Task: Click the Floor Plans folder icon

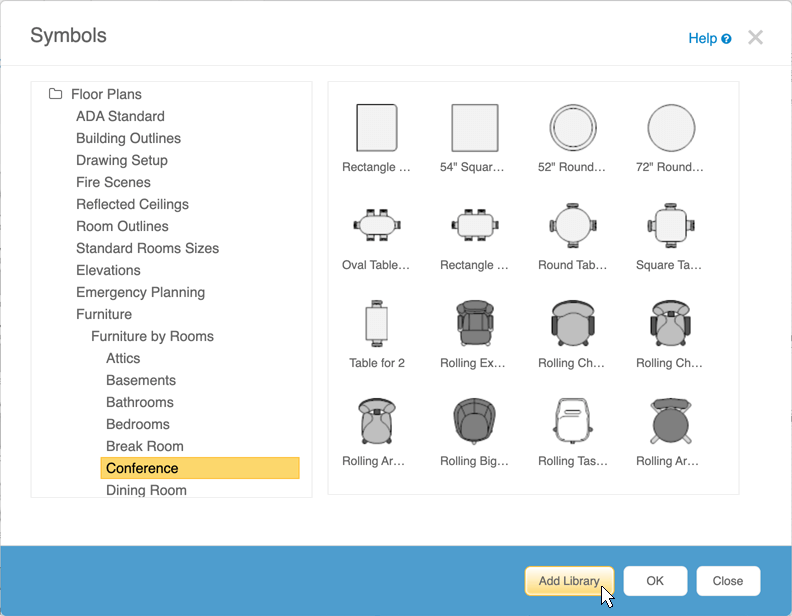Action: pyautogui.click(x=56, y=94)
